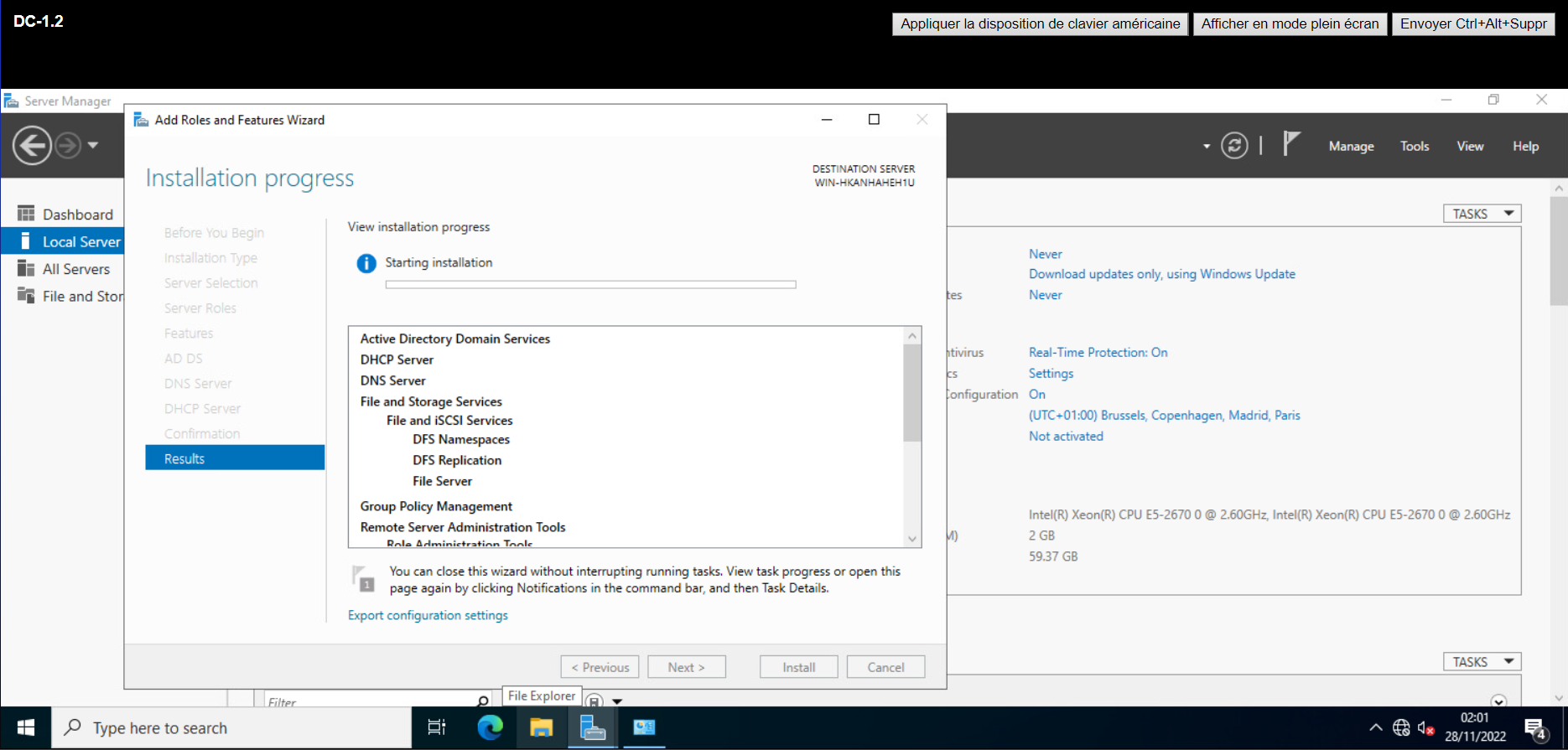
Task: Click the Previous button in wizard
Action: [600, 667]
